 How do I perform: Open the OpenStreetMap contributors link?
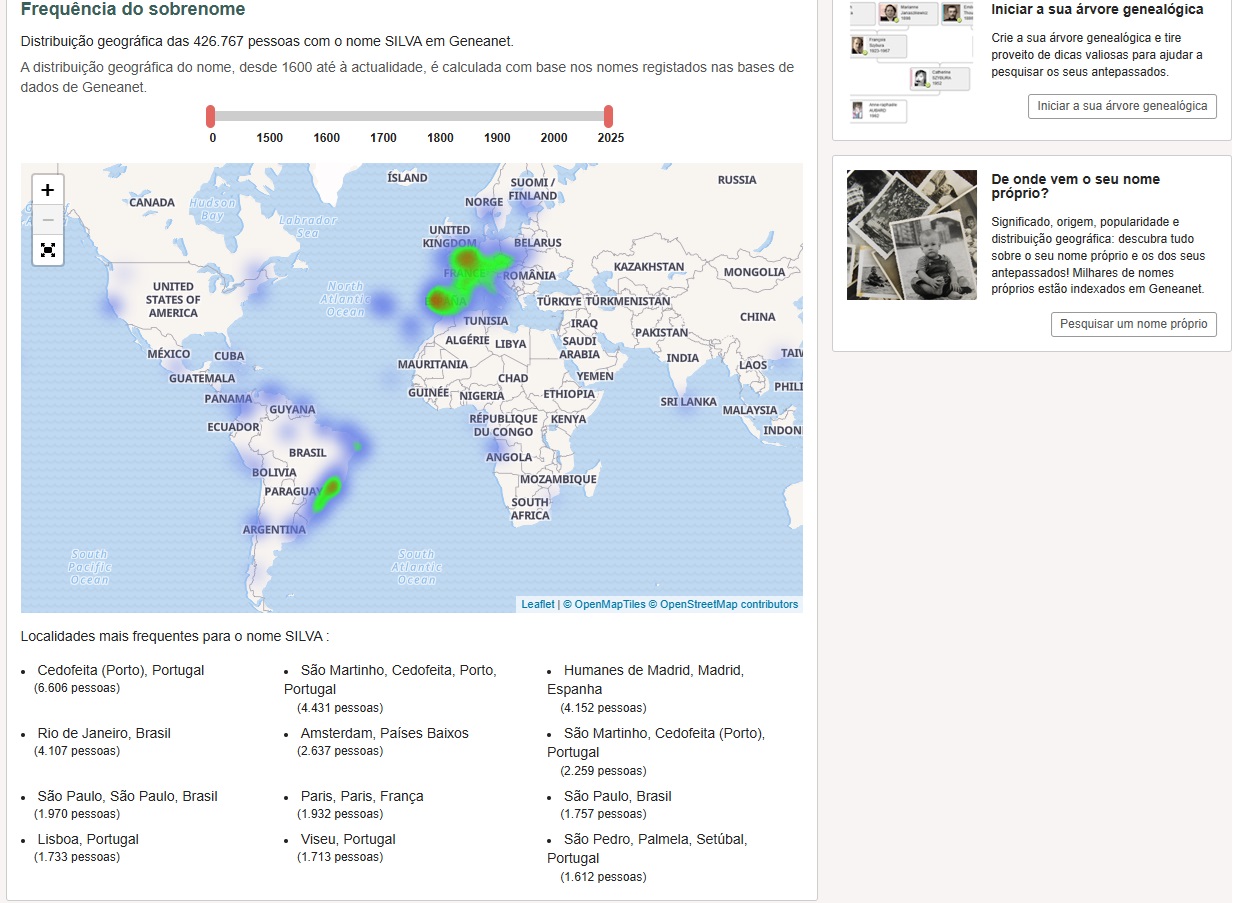click(723, 604)
